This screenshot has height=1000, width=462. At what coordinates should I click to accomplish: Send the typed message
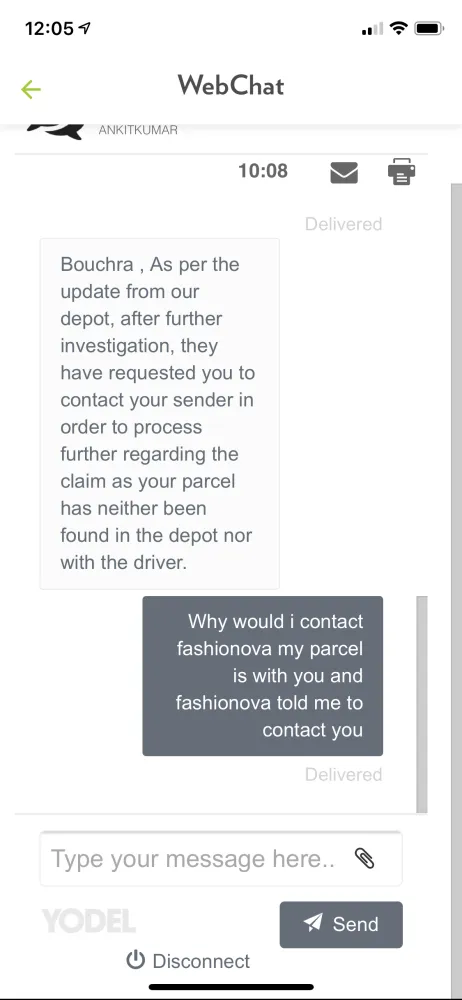click(x=341, y=924)
